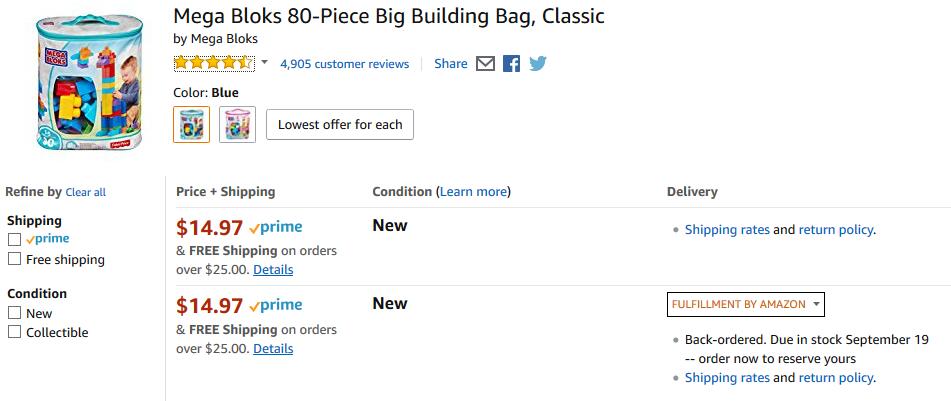The image size is (951, 401).
Task: Open the Condition Learn more link
Action: [x=473, y=192]
